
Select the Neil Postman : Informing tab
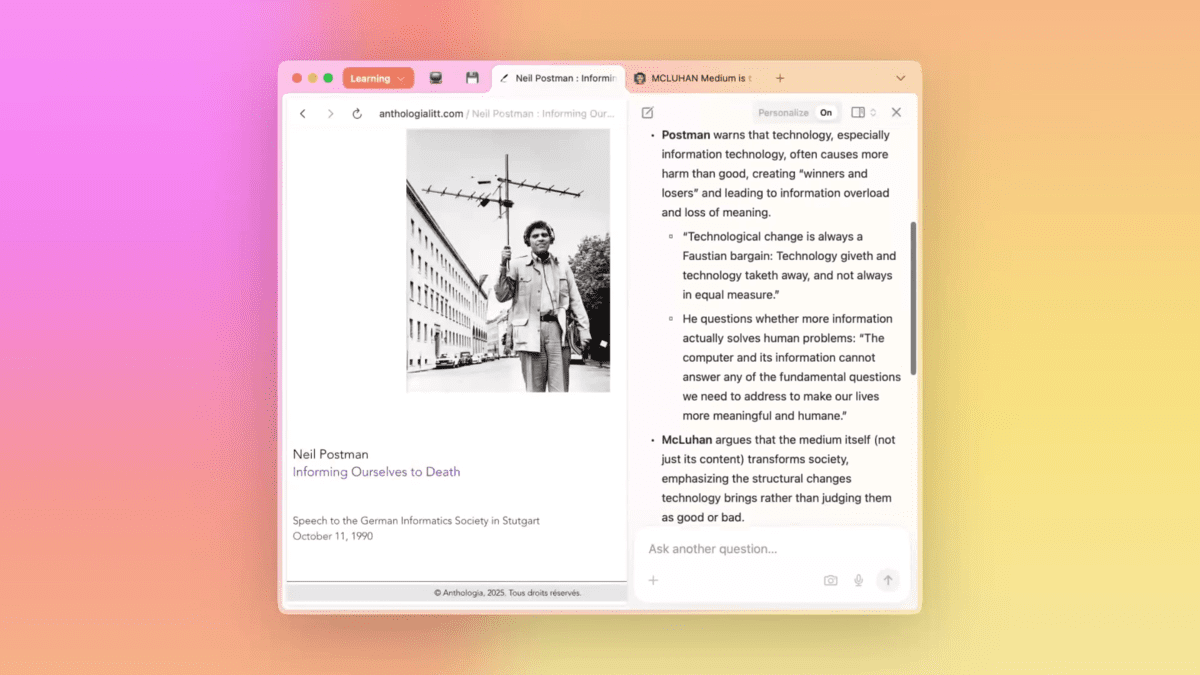[560, 77]
